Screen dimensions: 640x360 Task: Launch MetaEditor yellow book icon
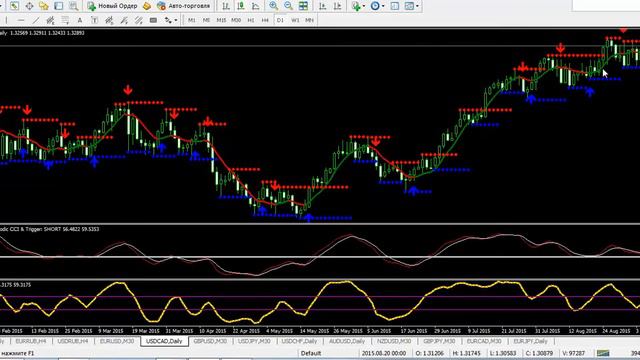[147, 6]
